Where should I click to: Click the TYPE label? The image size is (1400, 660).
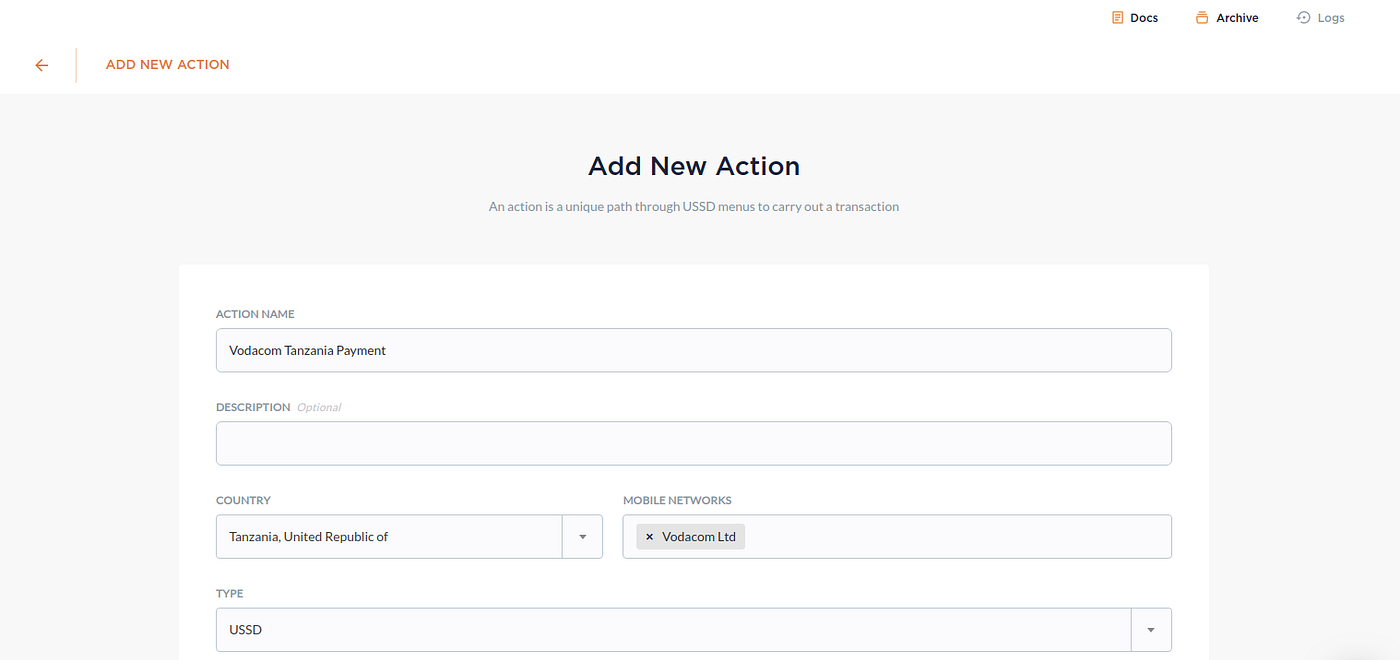[x=230, y=593]
